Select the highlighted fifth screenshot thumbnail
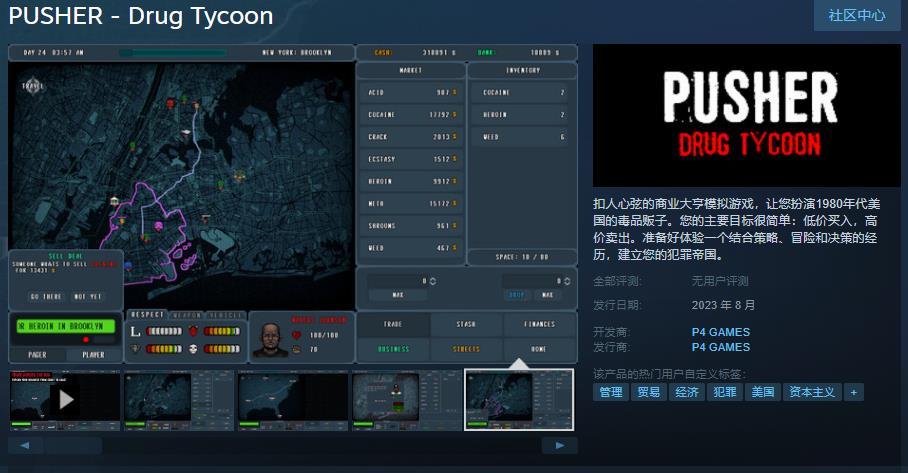 click(519, 400)
